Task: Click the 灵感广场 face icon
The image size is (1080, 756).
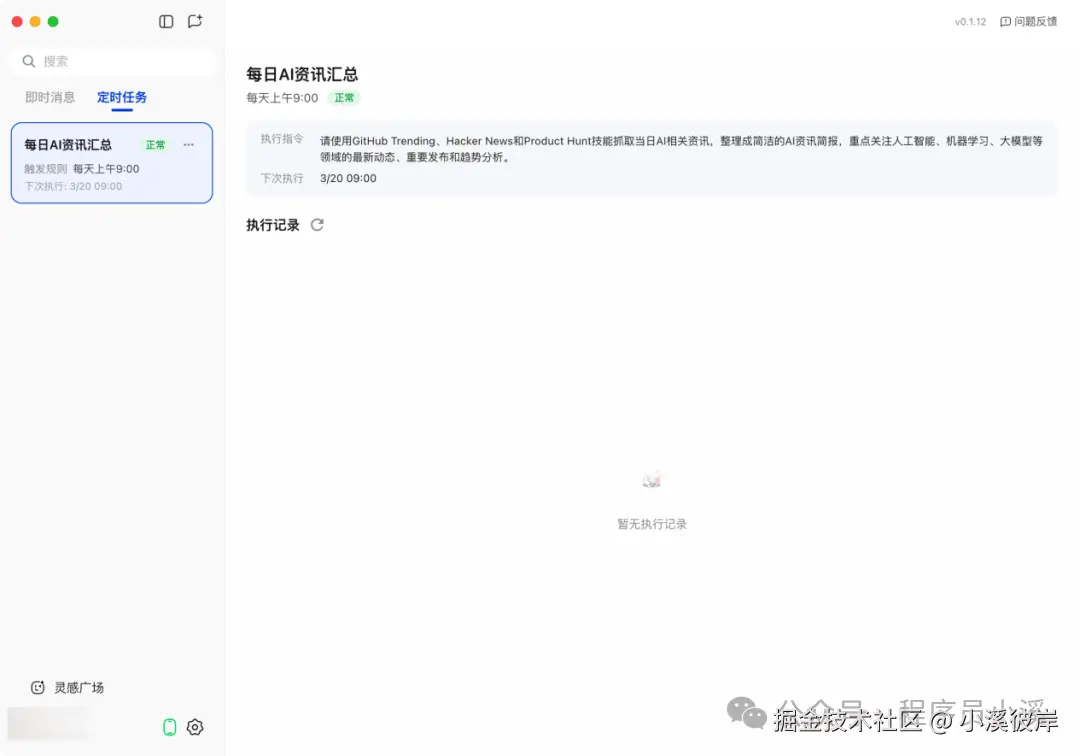Action: pos(38,687)
